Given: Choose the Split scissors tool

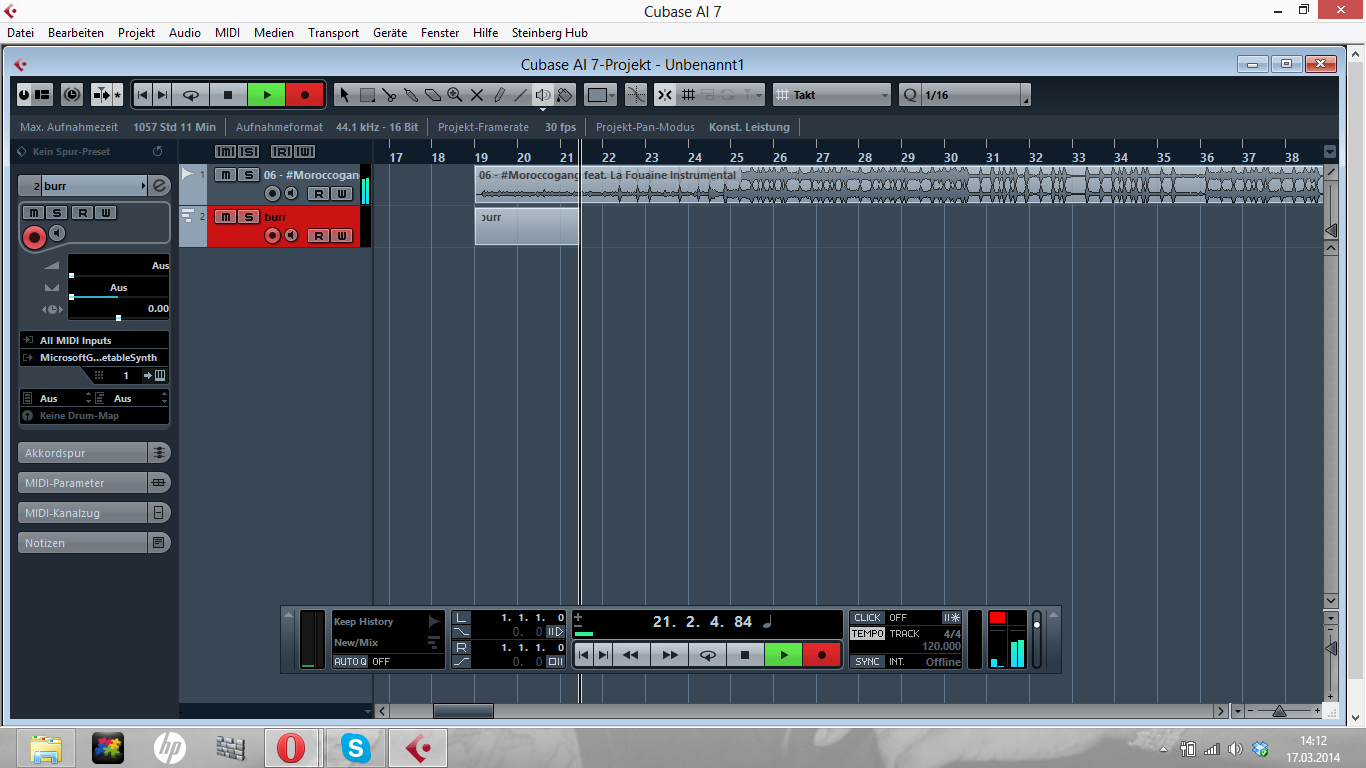Looking at the screenshot, I should pos(389,95).
